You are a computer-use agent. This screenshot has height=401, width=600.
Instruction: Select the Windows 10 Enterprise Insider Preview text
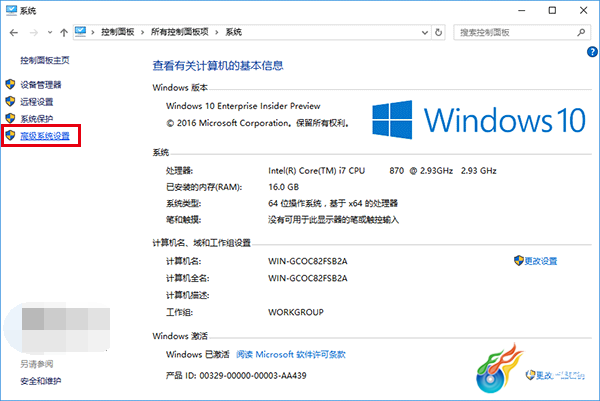[x=243, y=106]
